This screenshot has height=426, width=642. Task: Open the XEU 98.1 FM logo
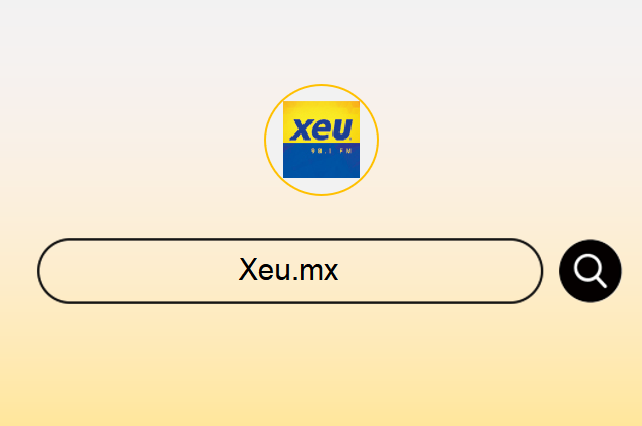tap(321, 140)
